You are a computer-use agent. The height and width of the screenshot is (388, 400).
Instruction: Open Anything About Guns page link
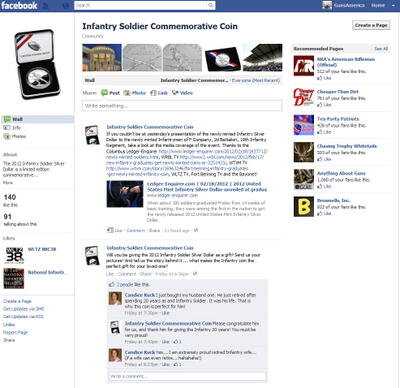point(341,173)
